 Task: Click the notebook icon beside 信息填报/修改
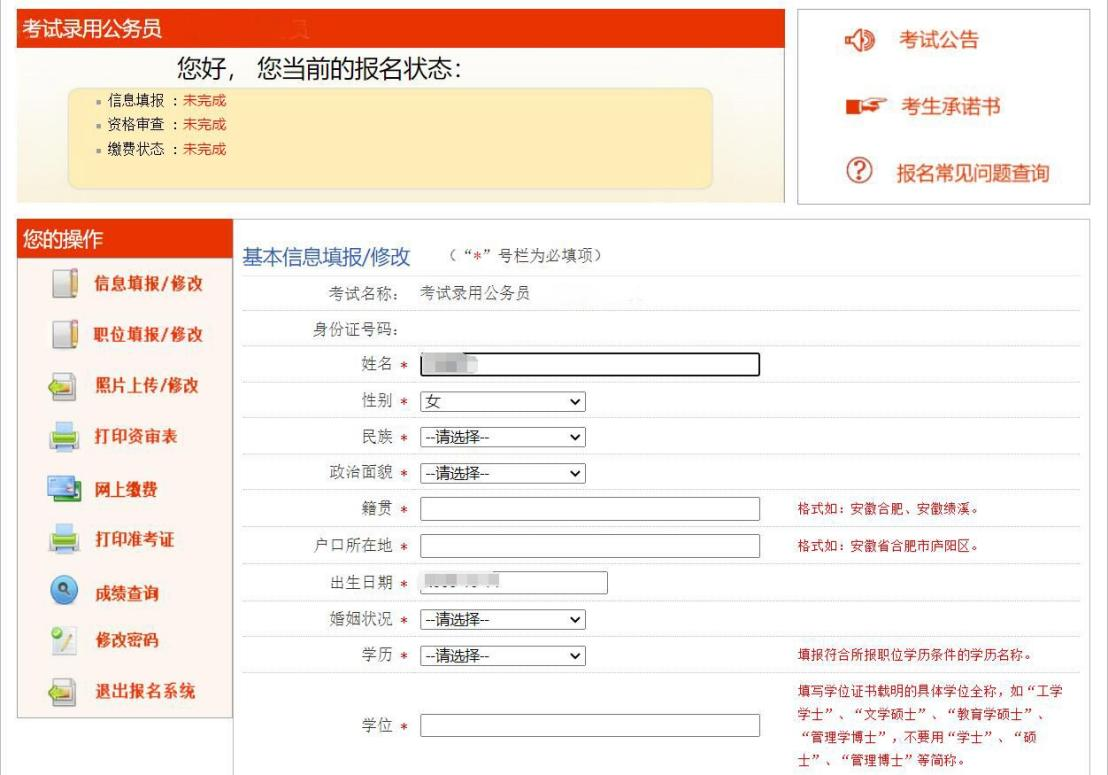tap(64, 283)
